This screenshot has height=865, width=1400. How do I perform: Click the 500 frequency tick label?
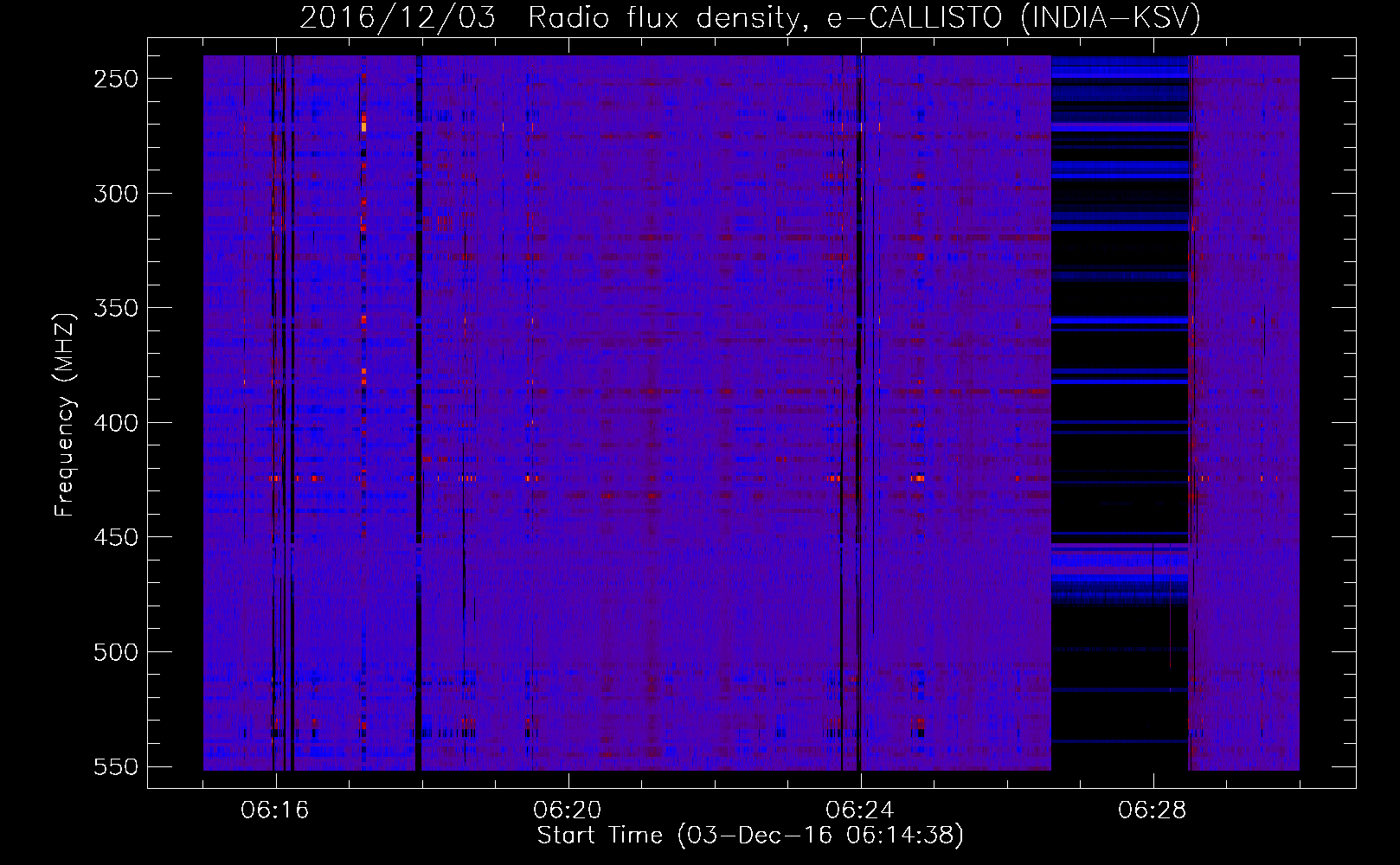point(116,652)
